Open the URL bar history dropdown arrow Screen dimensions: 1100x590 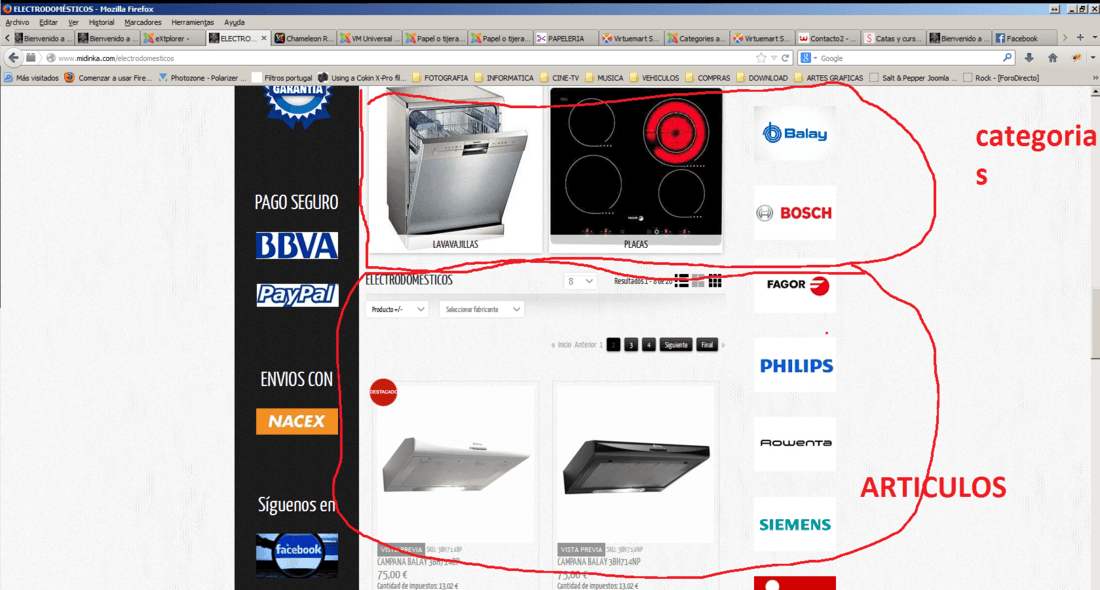(774, 58)
